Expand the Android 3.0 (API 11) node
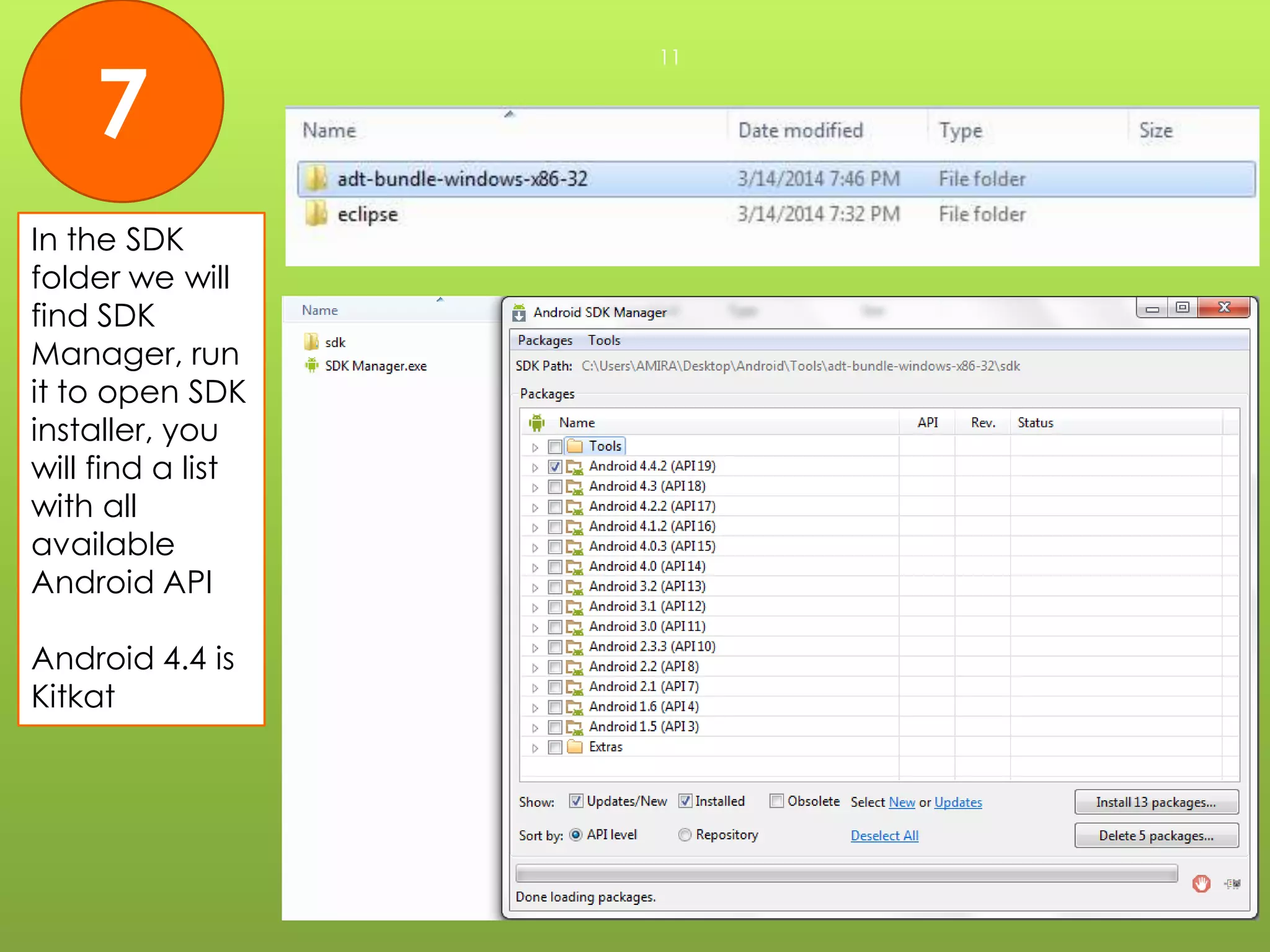 pos(535,628)
